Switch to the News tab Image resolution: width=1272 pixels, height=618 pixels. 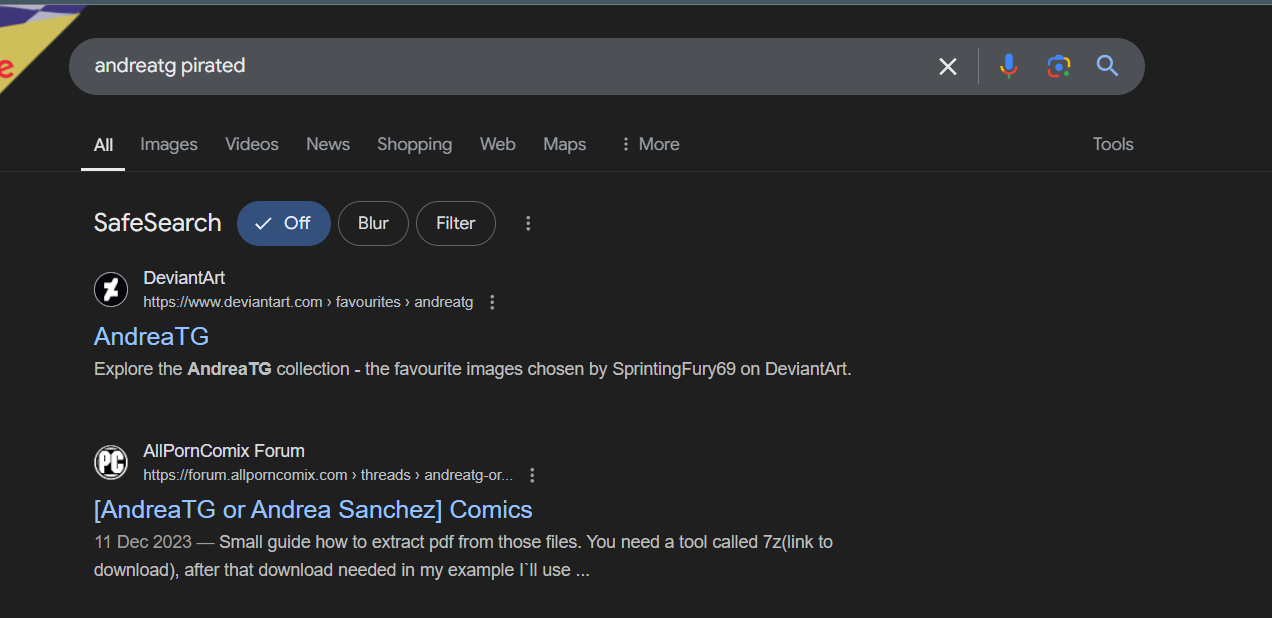coord(328,144)
